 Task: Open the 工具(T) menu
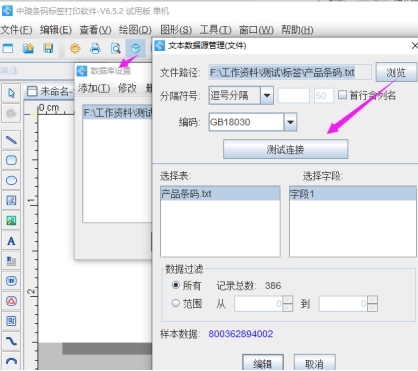[215, 30]
